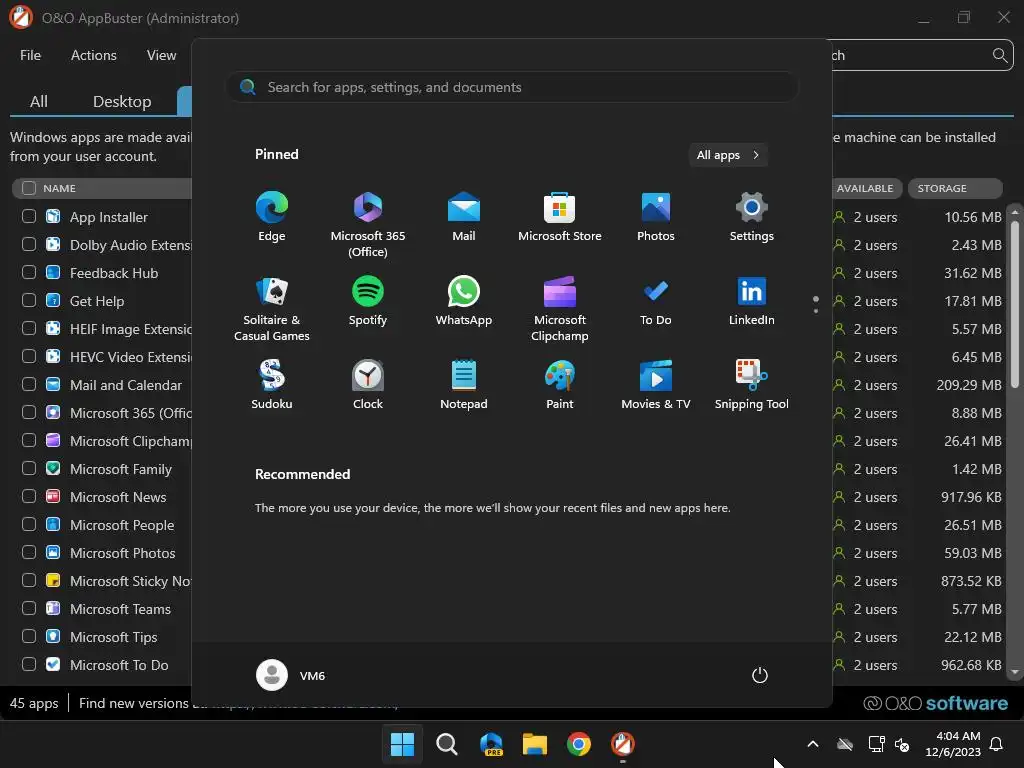The height and width of the screenshot is (768, 1024).
Task: Open the Clock pinned app
Action: point(368,385)
